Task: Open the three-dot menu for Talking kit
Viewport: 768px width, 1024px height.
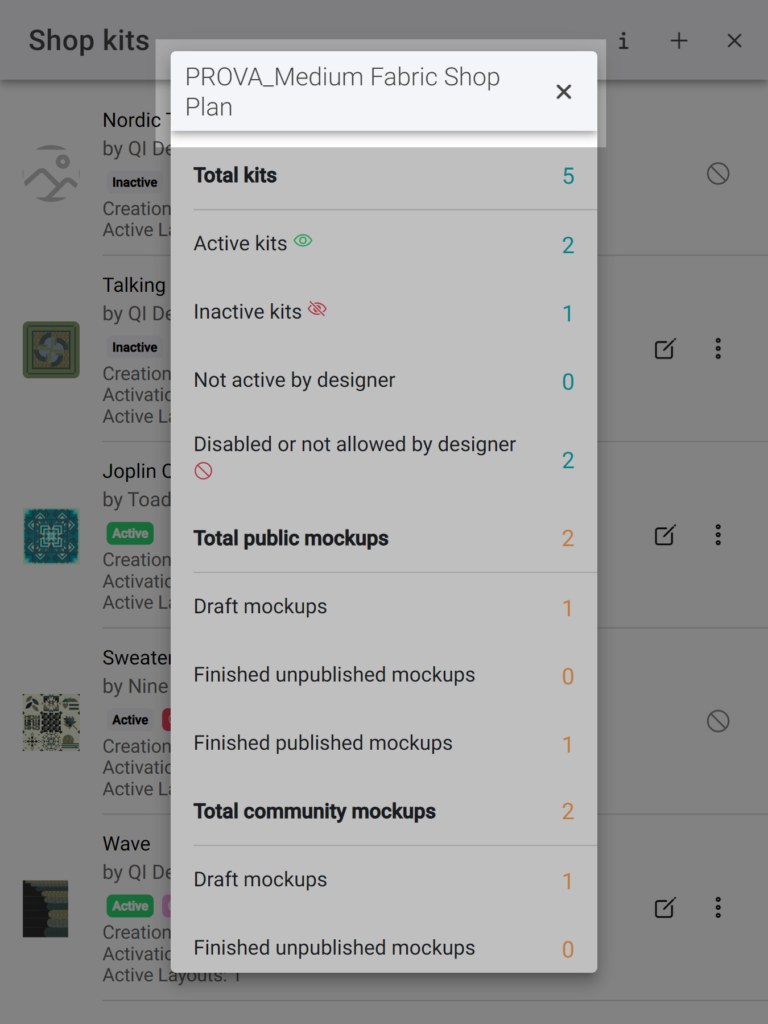Action: pos(718,349)
